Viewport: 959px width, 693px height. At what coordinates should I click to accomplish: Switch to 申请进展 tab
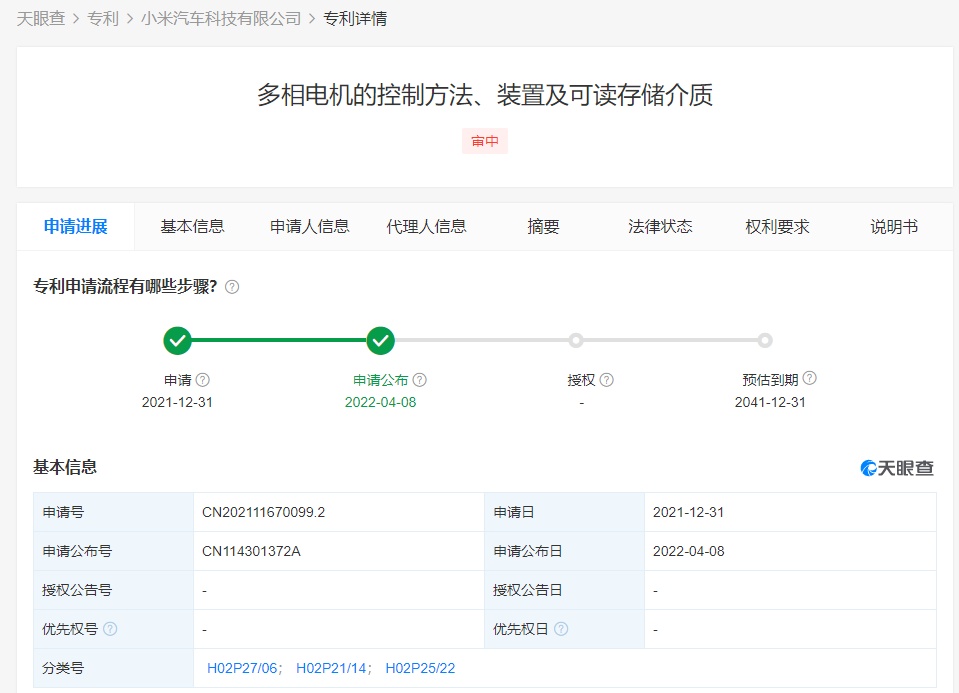pos(75,227)
